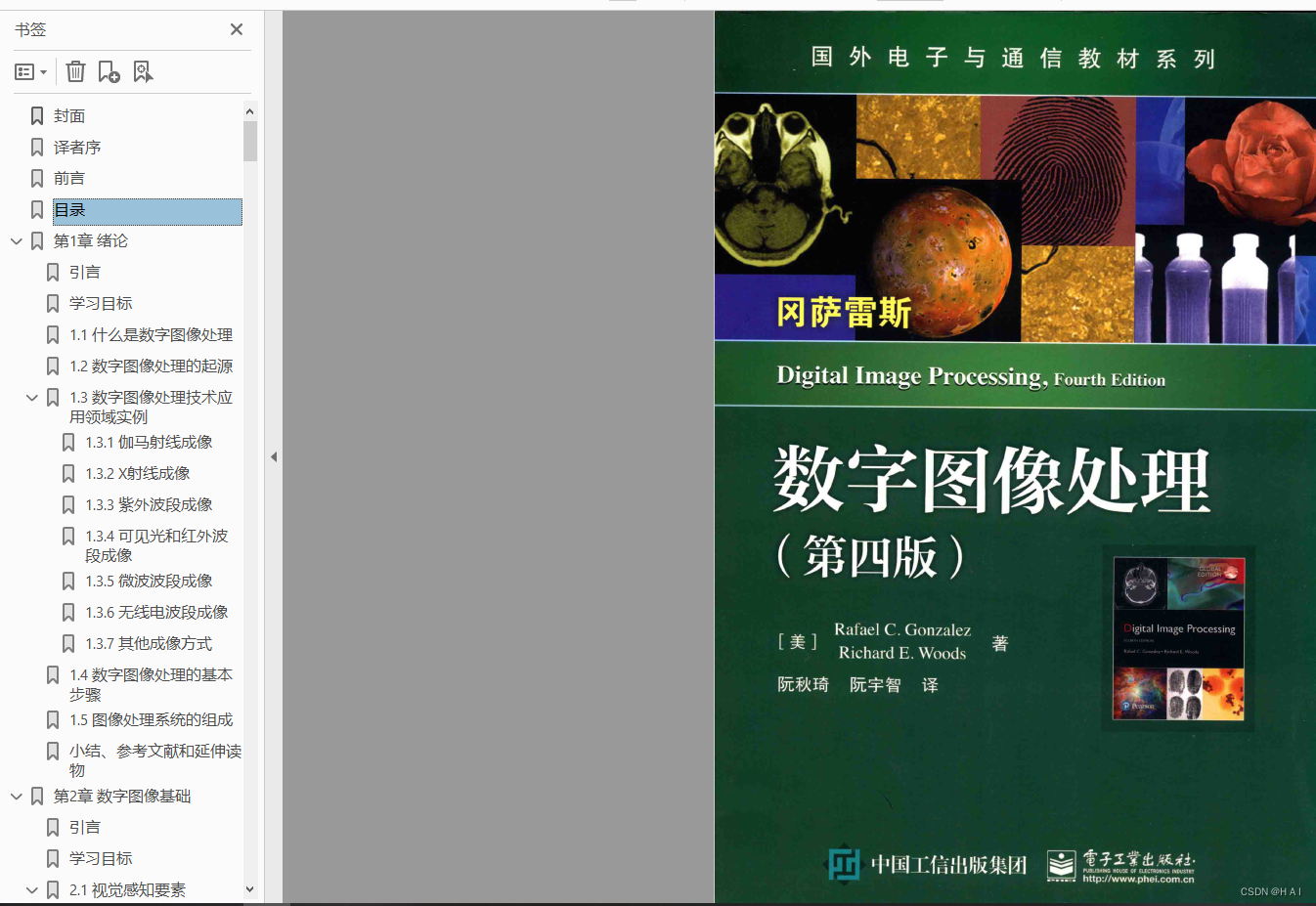
Task: Open the 封面 bookmark
Action: click(x=69, y=116)
